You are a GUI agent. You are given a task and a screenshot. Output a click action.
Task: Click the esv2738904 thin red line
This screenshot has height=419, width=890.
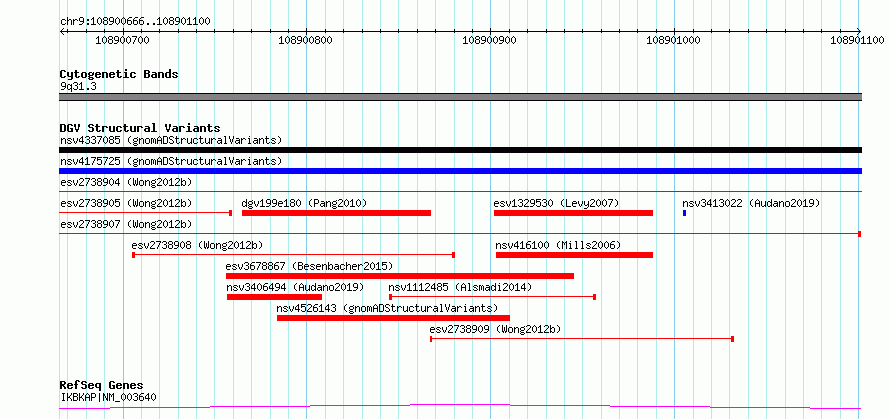pos(460,192)
